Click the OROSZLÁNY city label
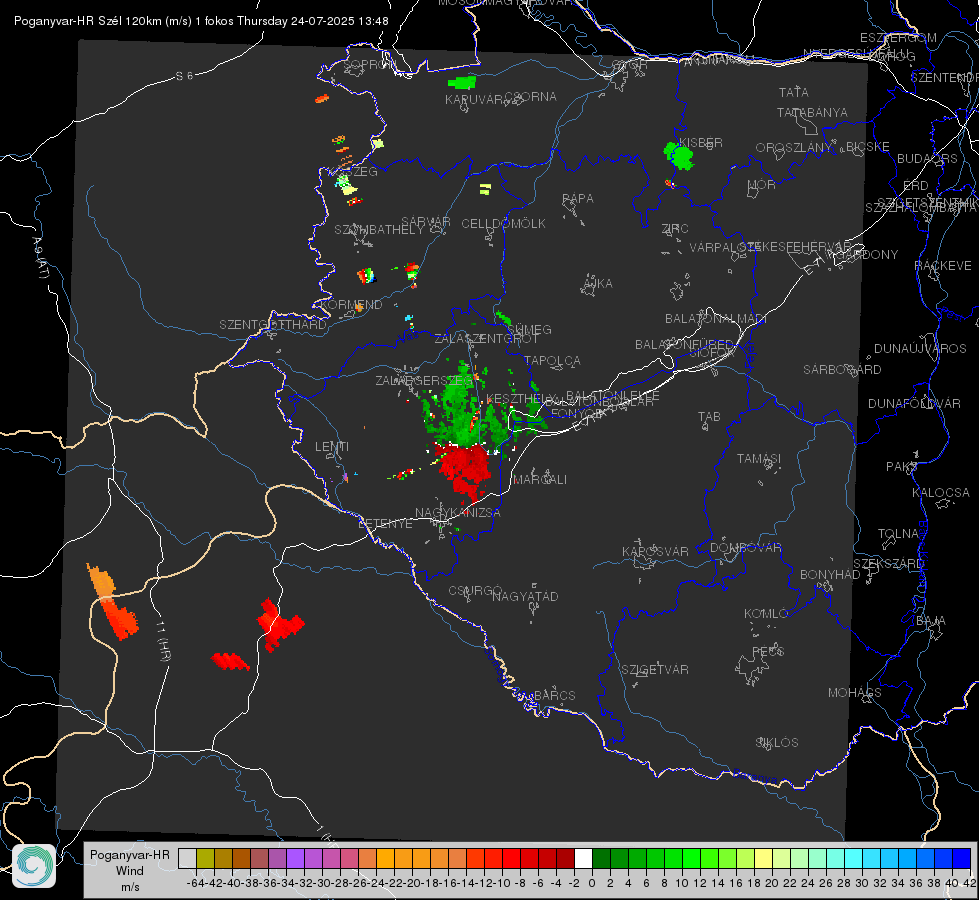 tap(794, 148)
